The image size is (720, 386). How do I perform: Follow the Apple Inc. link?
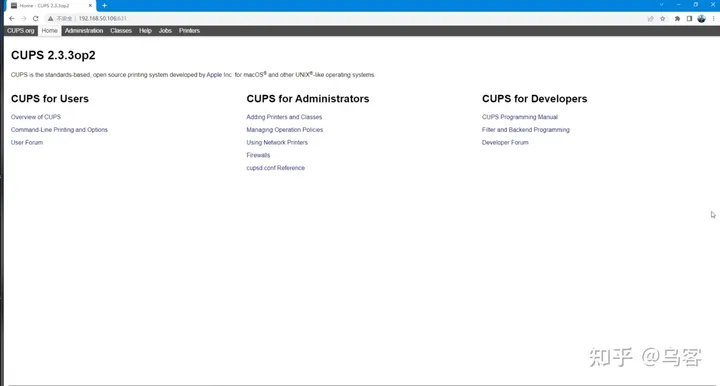[219, 75]
